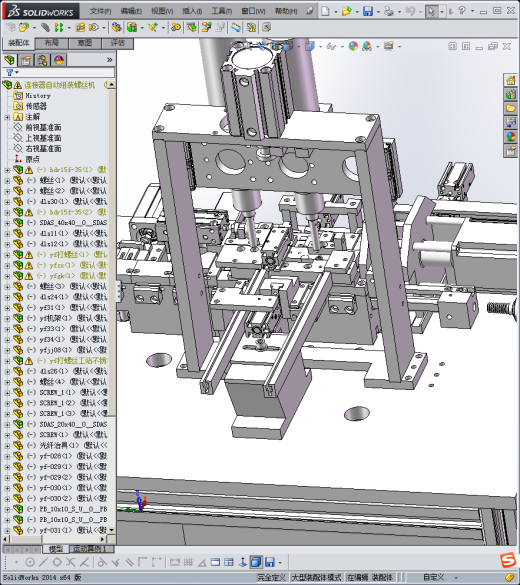Click the Assembly Features icon
Viewport: 520px width, 585px height.
pos(132,27)
